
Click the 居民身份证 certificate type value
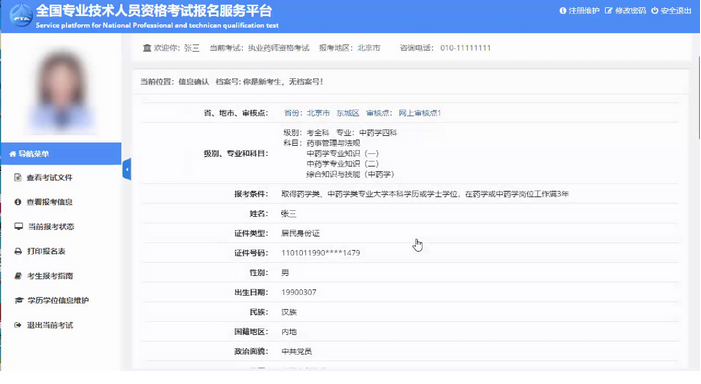click(x=300, y=233)
